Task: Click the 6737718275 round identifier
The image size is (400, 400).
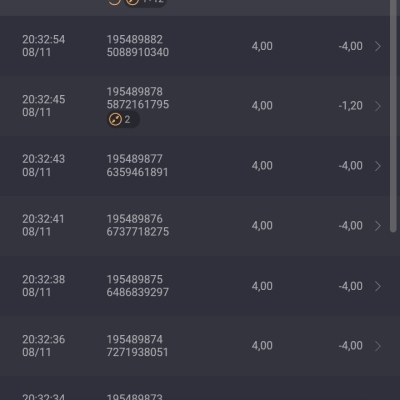Action: click(138, 232)
